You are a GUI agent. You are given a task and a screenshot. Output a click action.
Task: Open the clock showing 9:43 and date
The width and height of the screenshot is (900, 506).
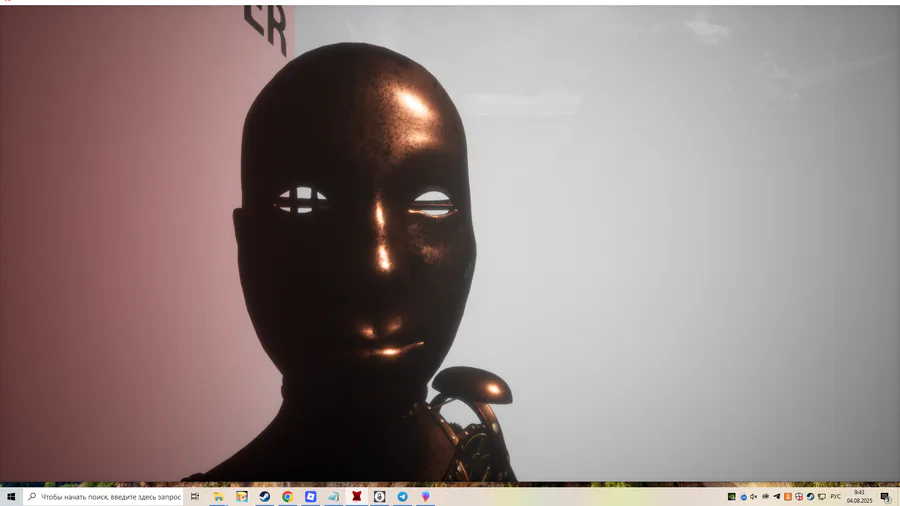click(x=859, y=497)
